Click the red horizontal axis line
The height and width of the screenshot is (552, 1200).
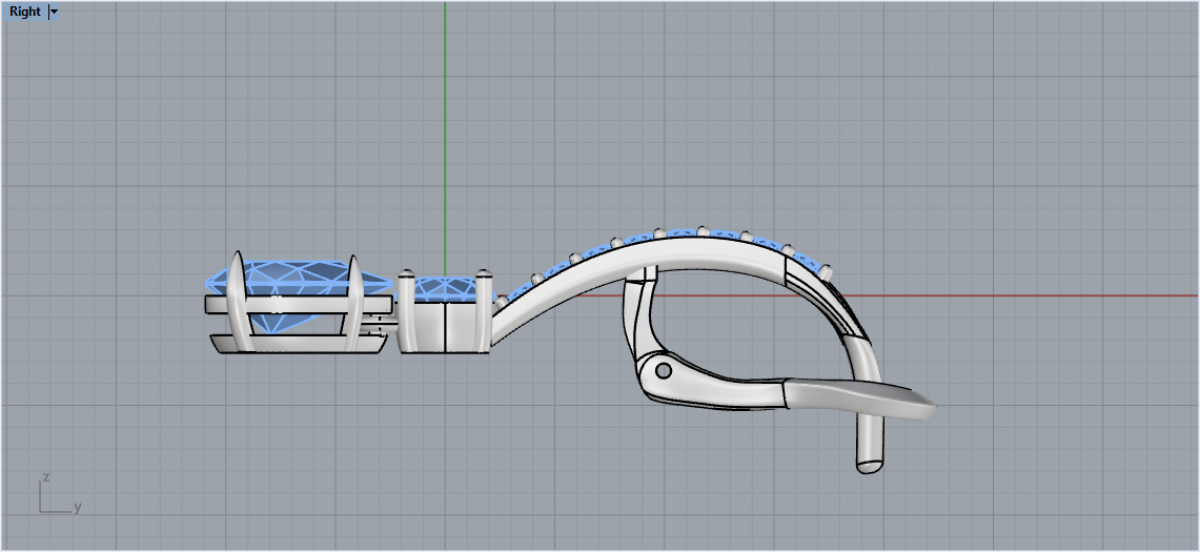click(x=1000, y=296)
